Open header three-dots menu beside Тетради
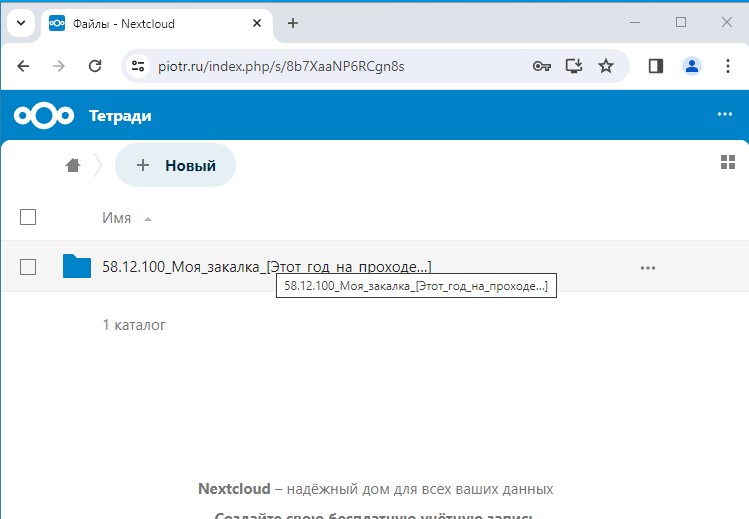 click(x=725, y=115)
